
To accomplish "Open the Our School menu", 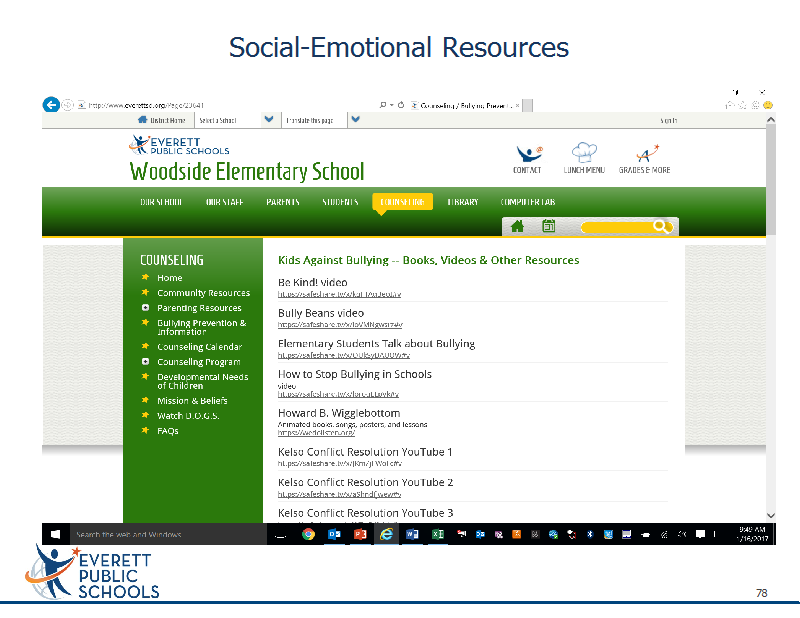I will point(161,202).
